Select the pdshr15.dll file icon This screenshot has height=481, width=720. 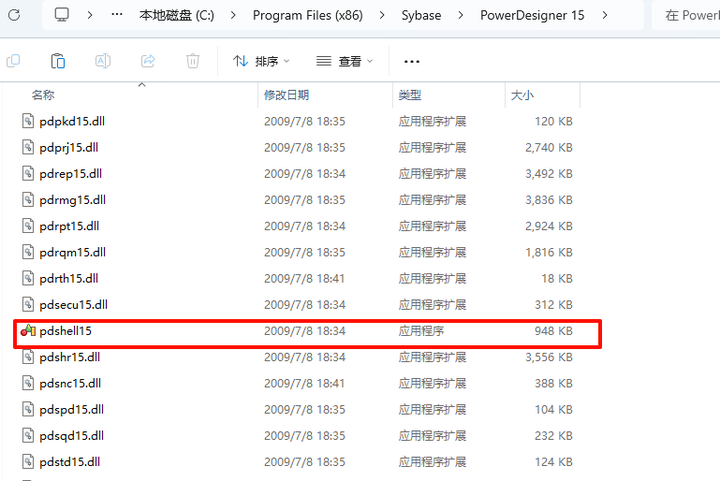[28, 357]
